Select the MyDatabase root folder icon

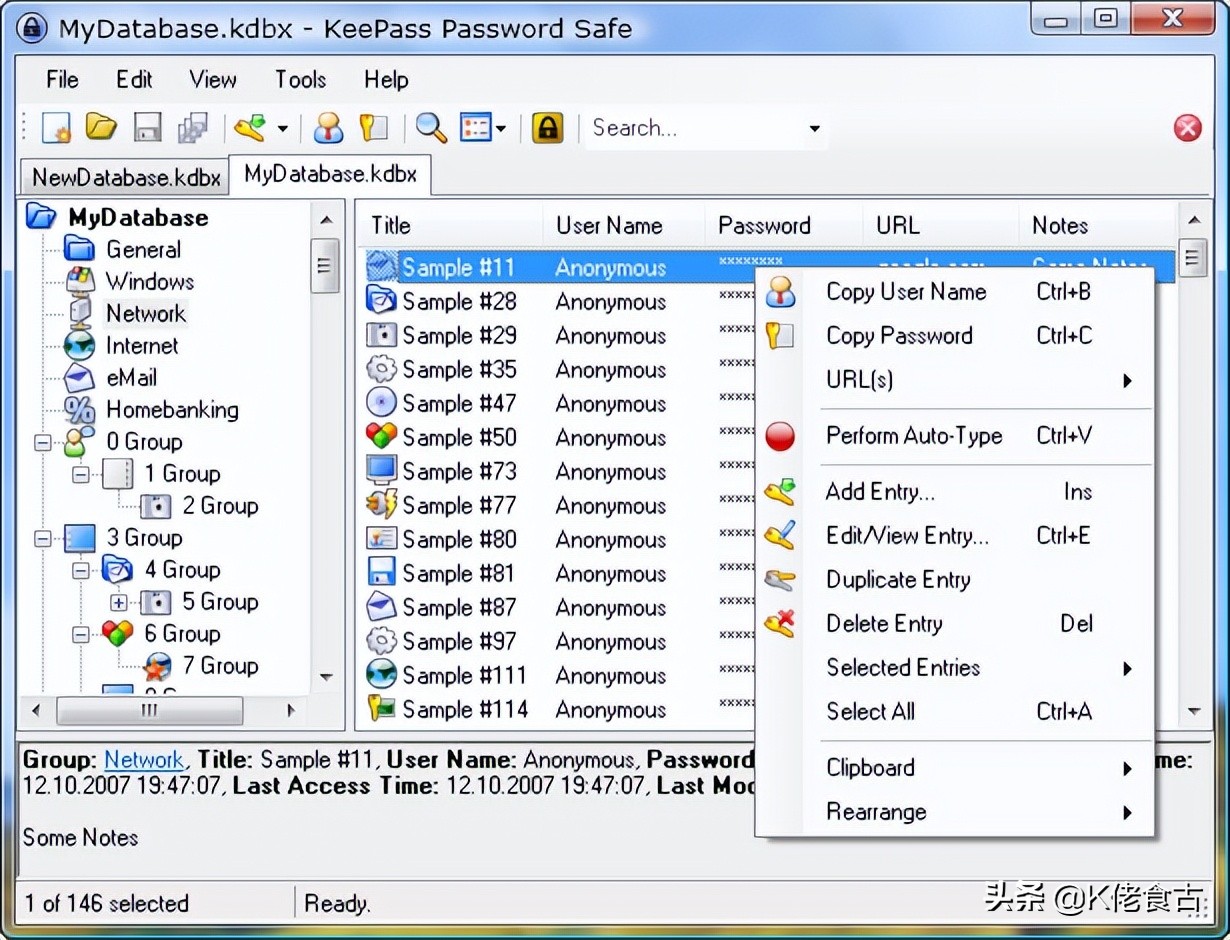tap(41, 217)
